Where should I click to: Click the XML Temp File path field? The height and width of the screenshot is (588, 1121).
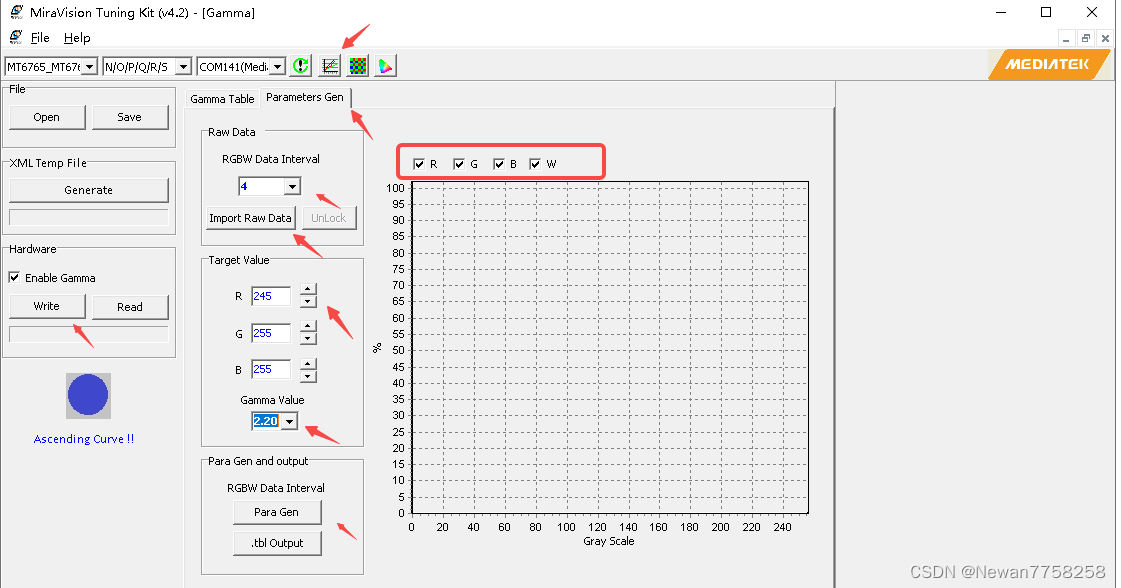pos(89,217)
